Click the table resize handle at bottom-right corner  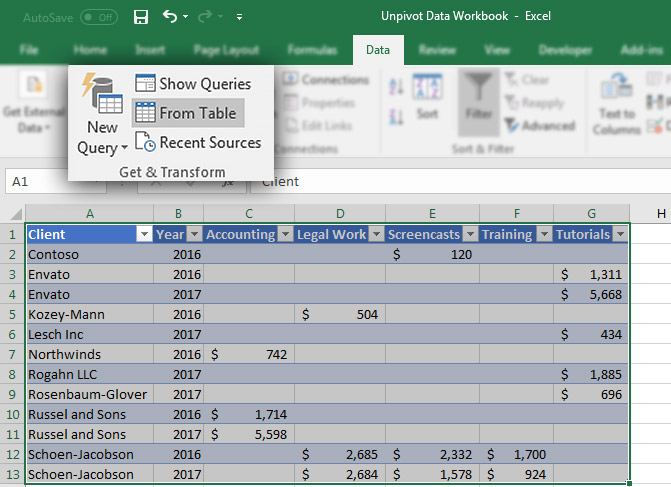[x=629, y=483]
